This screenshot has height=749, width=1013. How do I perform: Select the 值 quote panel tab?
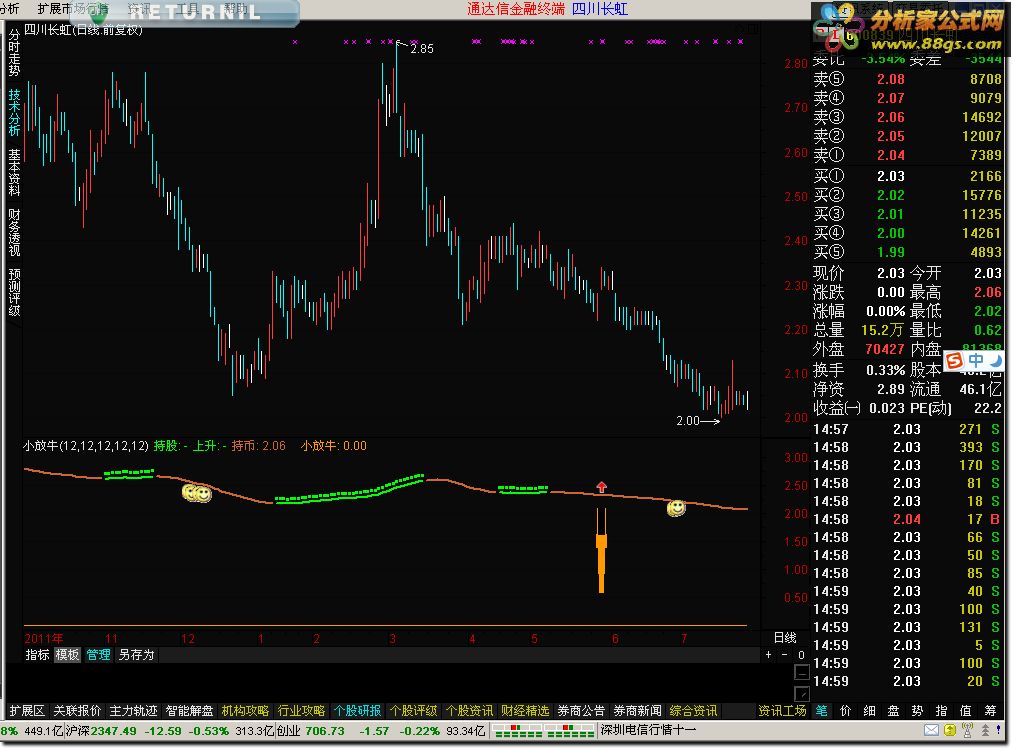pyautogui.click(x=966, y=711)
